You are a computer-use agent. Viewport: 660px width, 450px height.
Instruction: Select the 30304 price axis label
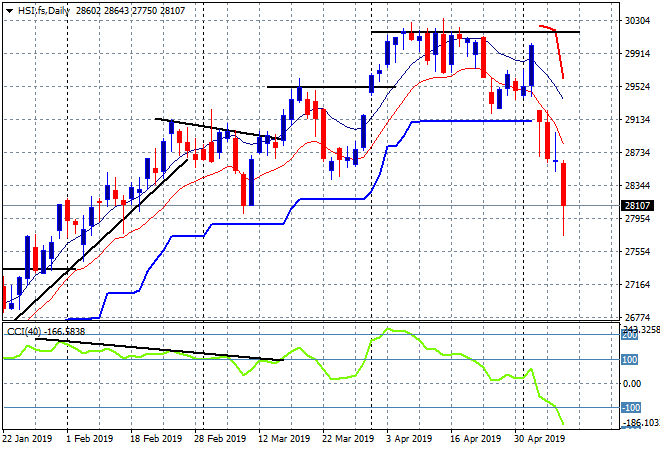coord(637,21)
